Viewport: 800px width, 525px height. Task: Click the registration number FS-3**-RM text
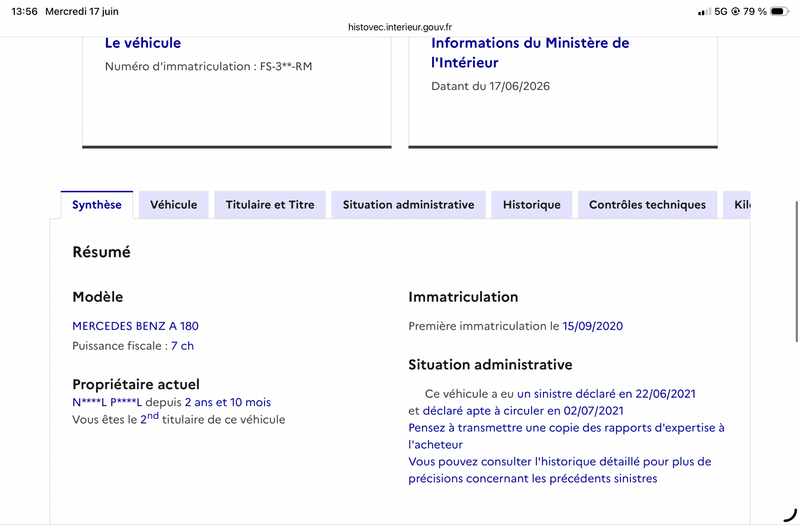pyautogui.click(x=286, y=66)
